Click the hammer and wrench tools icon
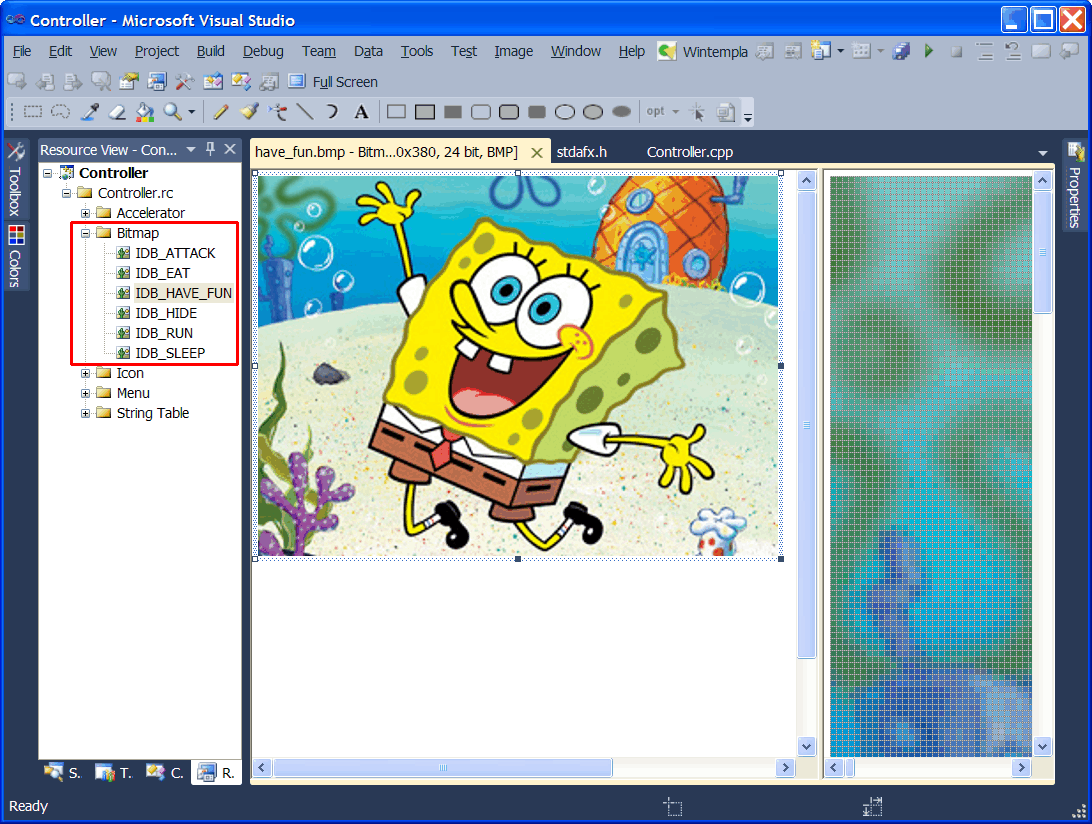This screenshot has width=1092, height=824. (x=185, y=81)
